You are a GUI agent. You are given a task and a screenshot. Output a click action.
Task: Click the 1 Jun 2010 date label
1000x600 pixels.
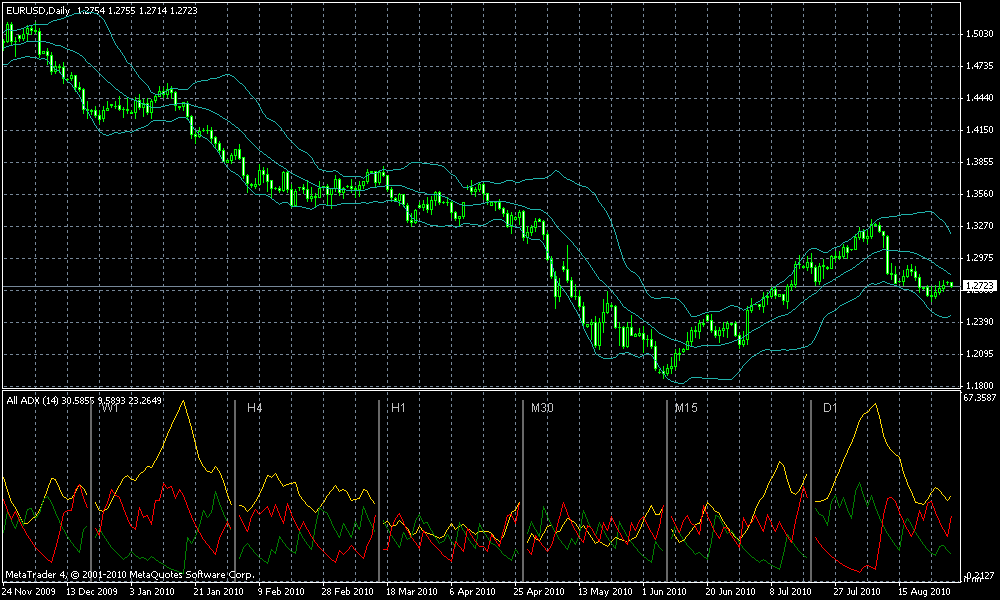665,591
